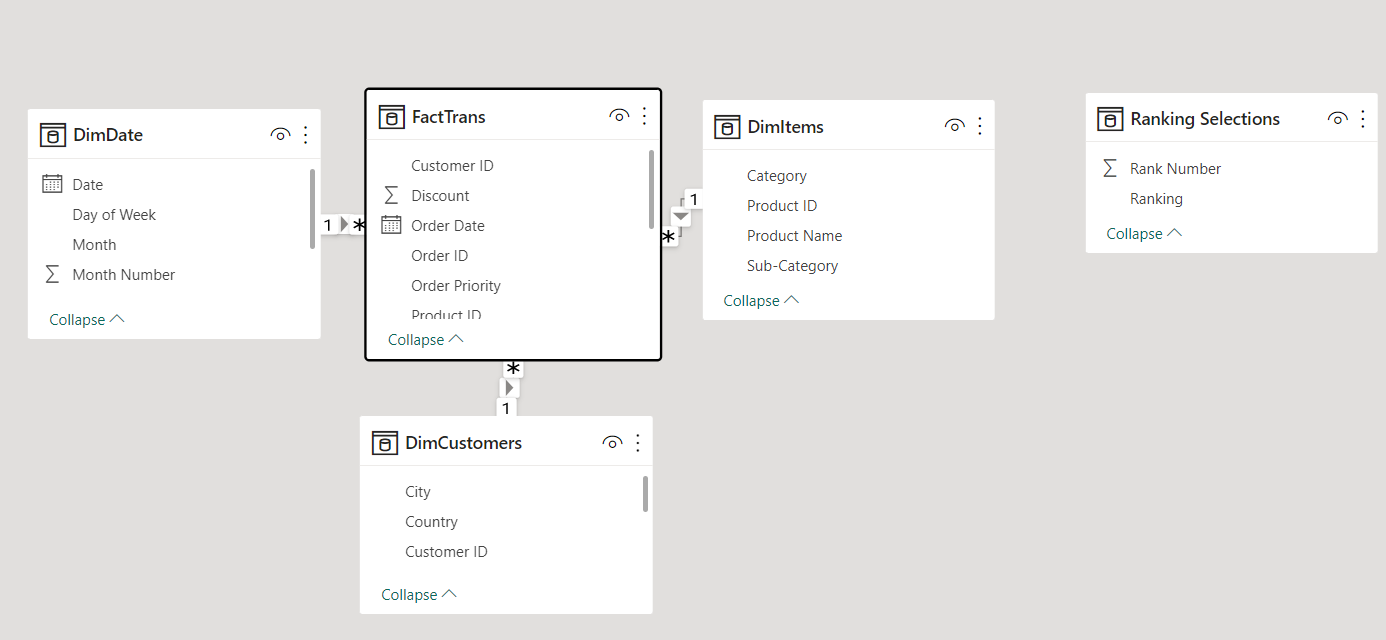
Task: Click the FactTrans to DimCustomers relationship arrow
Action: click(x=511, y=387)
